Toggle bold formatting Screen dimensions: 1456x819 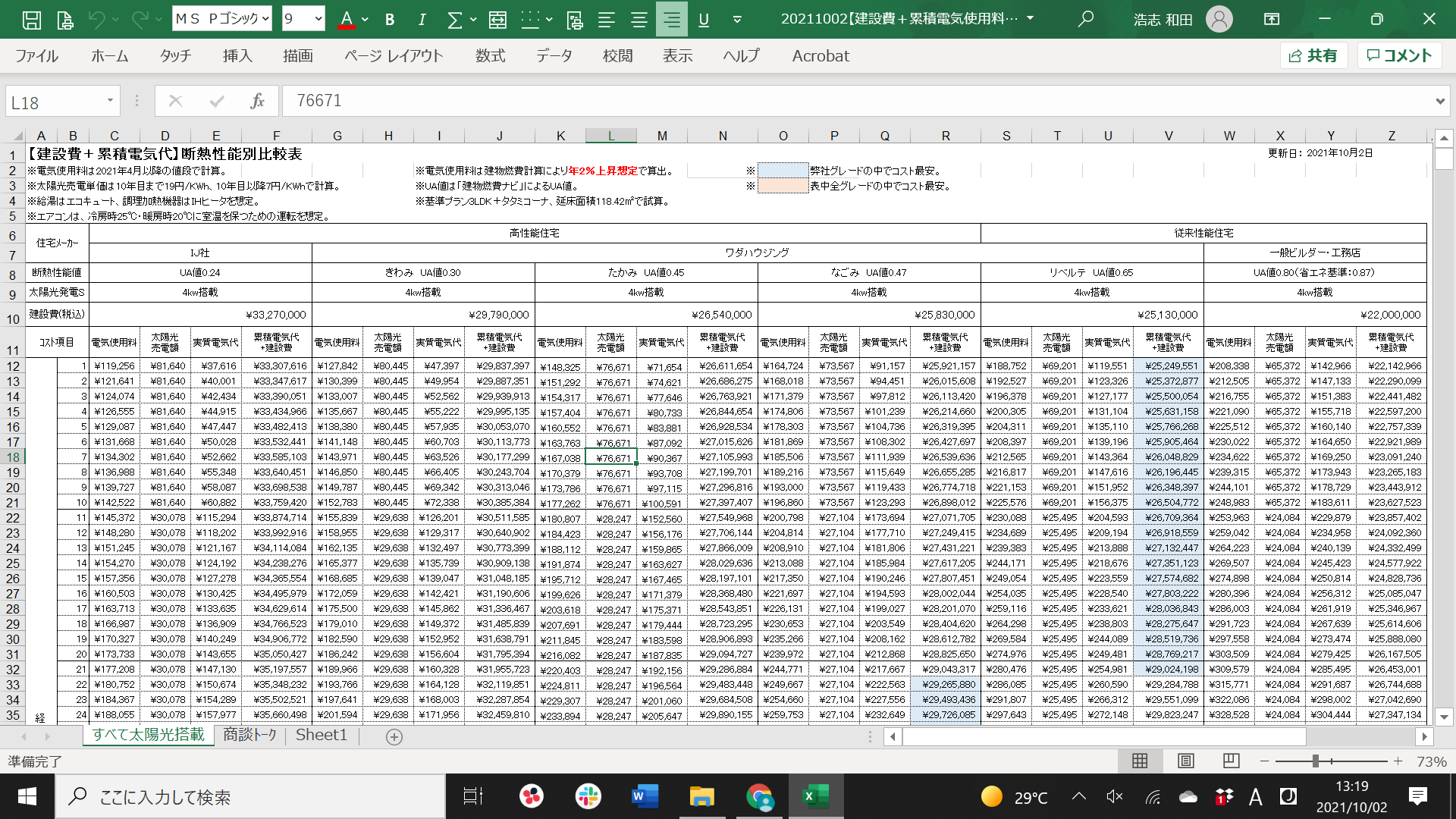click(x=390, y=20)
